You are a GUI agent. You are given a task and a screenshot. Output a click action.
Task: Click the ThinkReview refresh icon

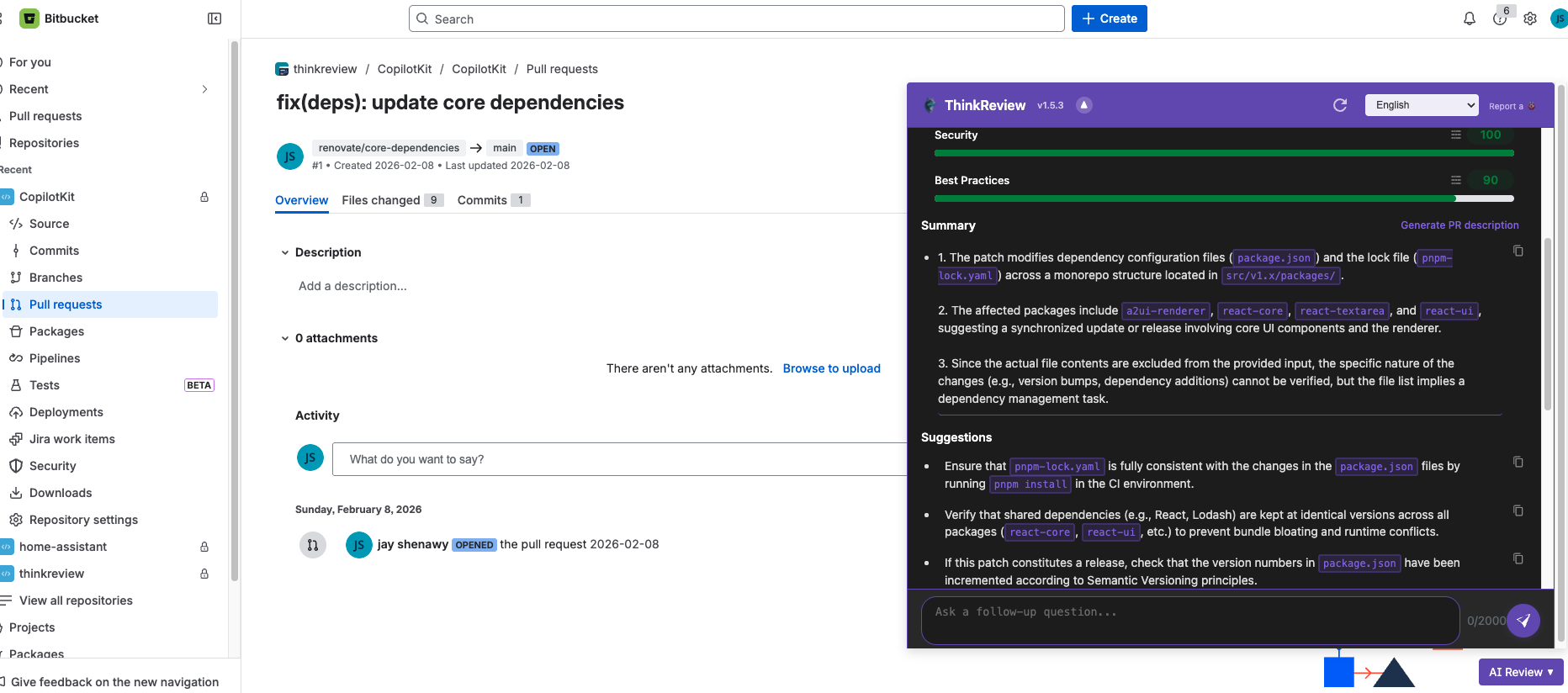click(1340, 105)
